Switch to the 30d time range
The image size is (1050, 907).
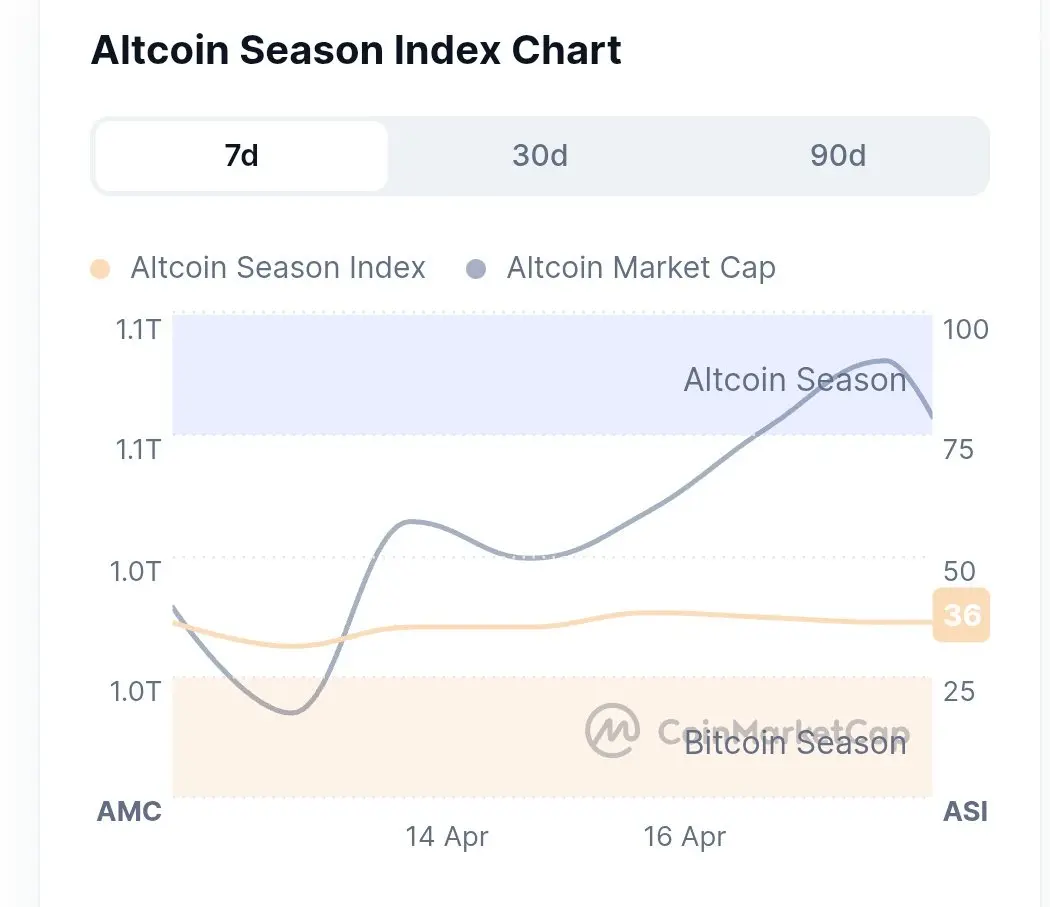tap(540, 156)
